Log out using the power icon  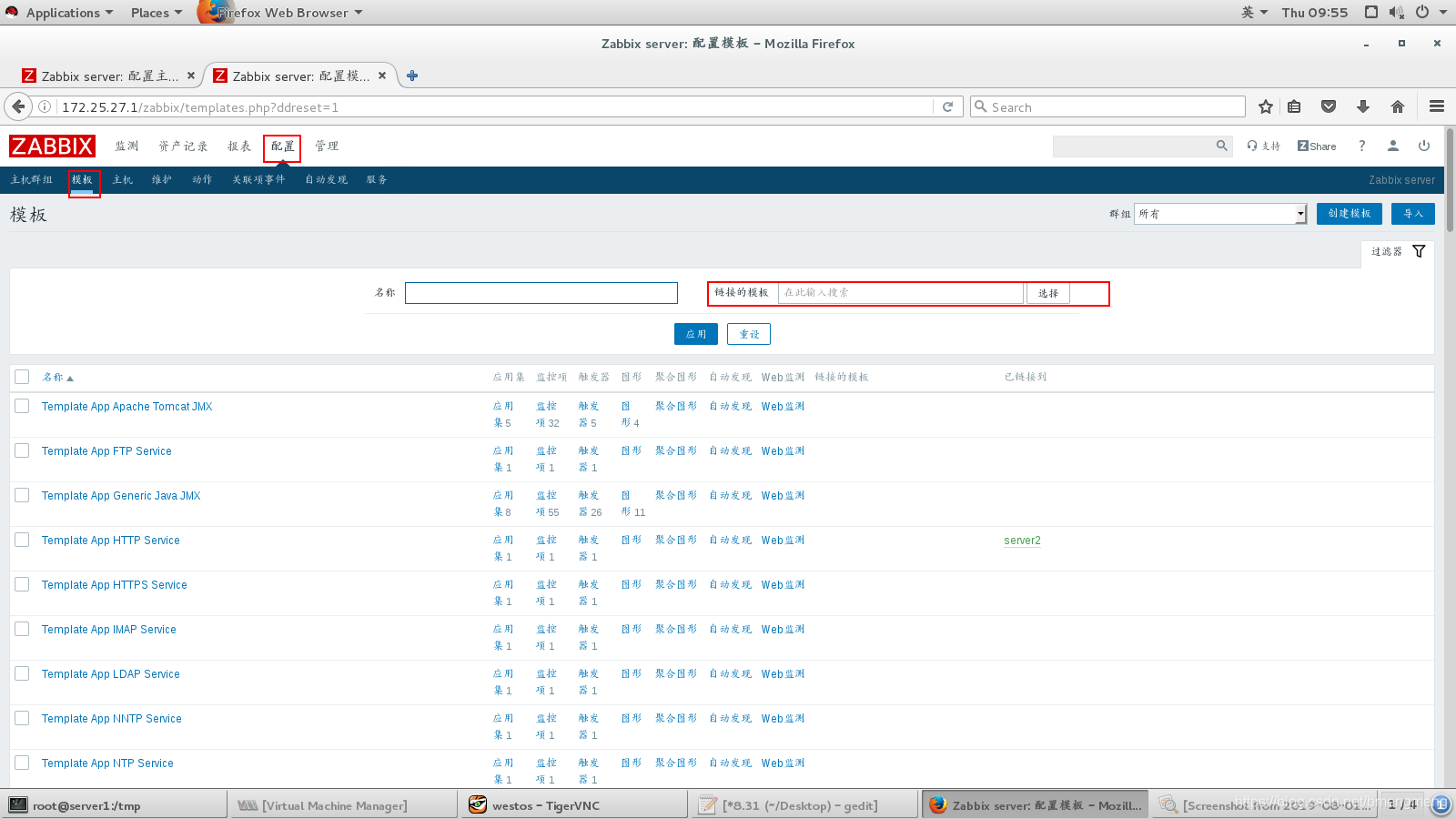pos(1424,146)
